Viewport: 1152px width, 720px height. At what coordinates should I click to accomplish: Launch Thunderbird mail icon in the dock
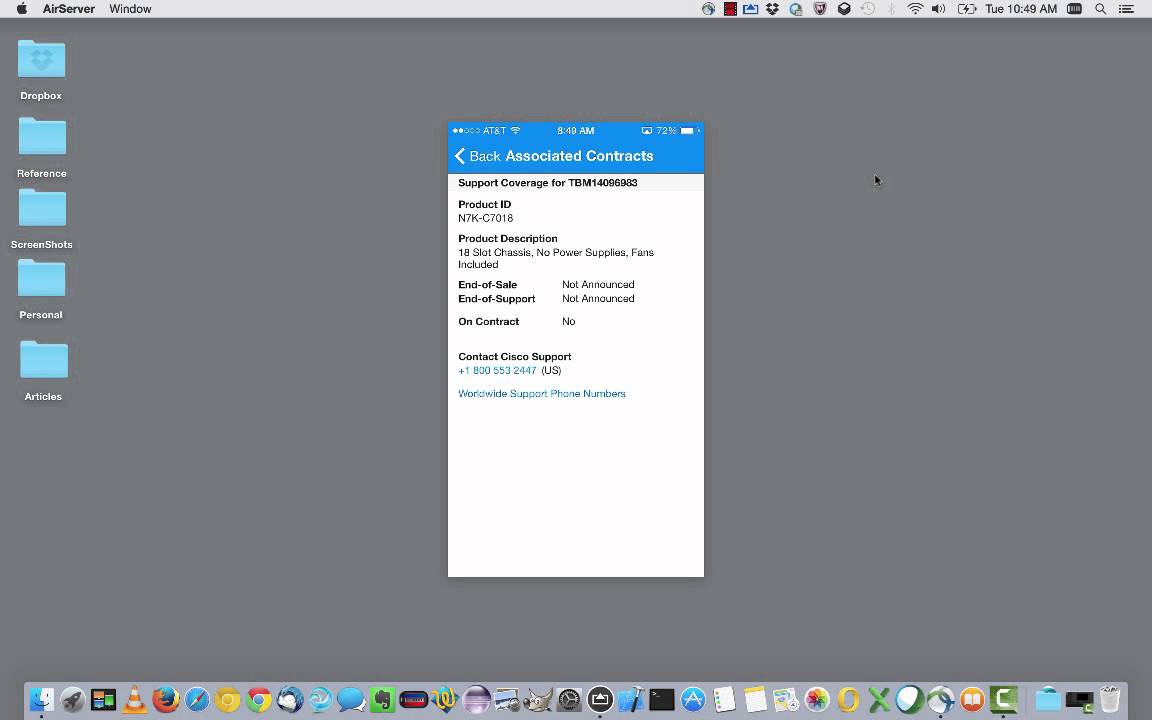[290, 699]
